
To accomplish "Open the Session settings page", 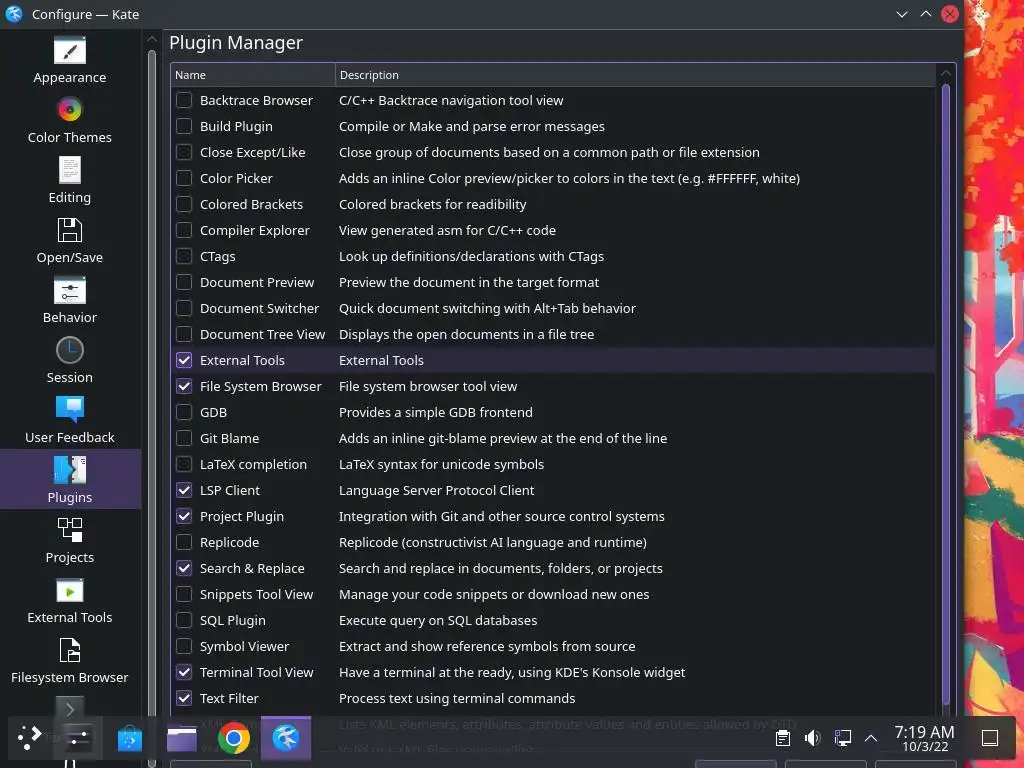I will [70, 361].
